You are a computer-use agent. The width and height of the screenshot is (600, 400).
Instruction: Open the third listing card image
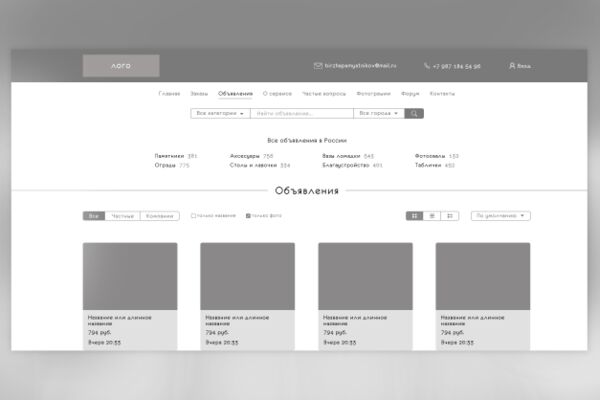coord(365,276)
